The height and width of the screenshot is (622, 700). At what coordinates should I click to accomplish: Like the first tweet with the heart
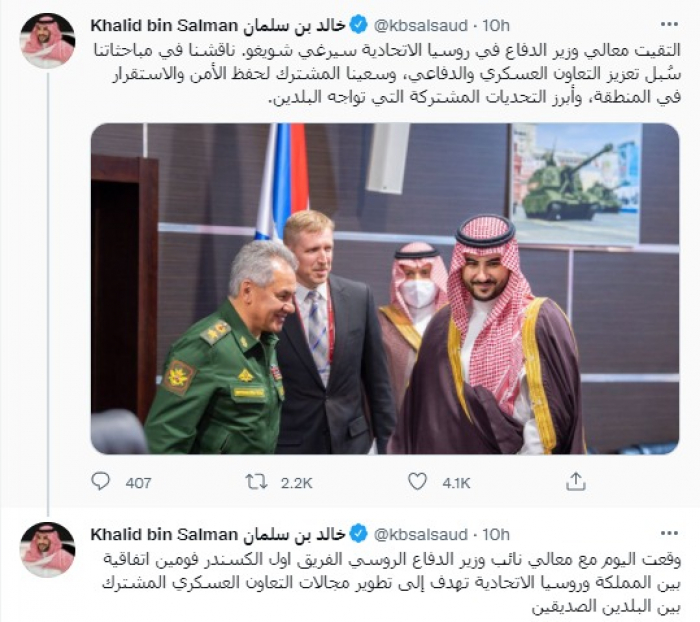click(417, 482)
